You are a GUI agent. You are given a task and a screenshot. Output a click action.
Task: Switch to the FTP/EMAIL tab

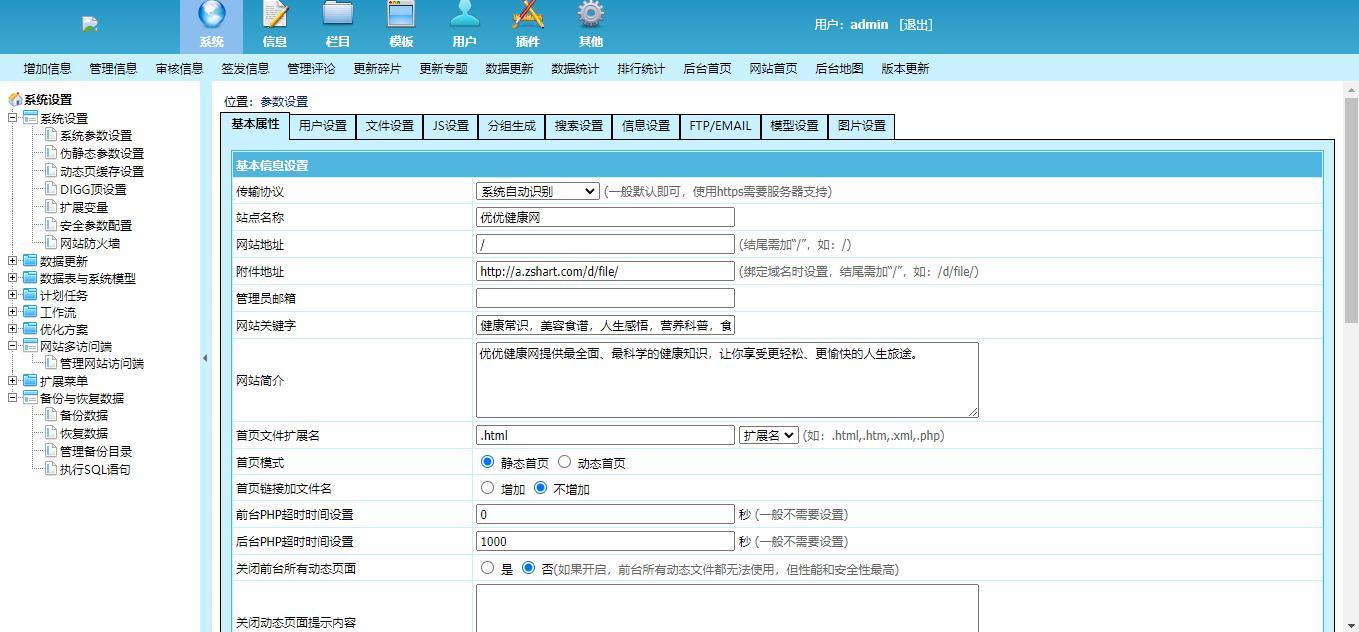(x=720, y=126)
